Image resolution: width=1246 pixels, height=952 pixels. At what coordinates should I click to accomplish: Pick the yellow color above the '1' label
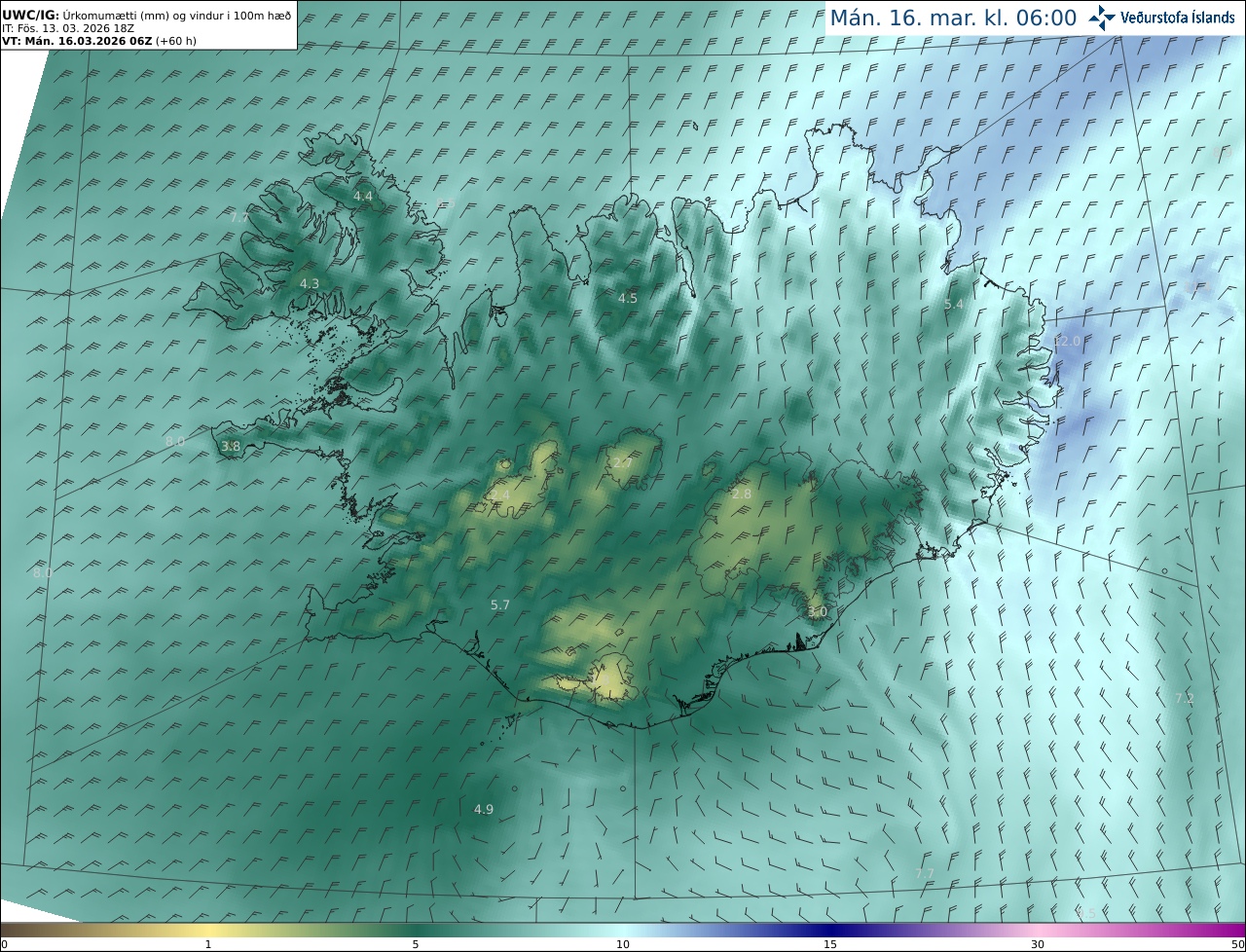coord(208,930)
